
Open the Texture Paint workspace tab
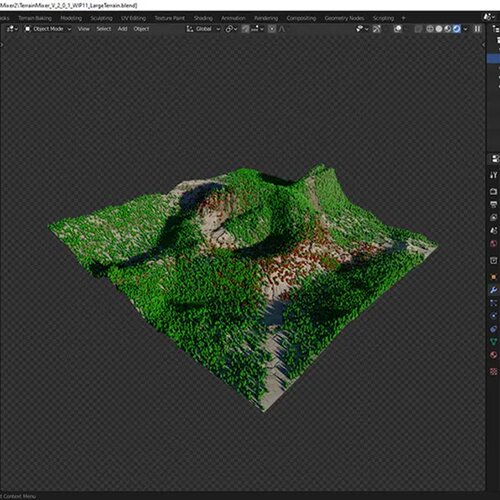pyautogui.click(x=169, y=18)
